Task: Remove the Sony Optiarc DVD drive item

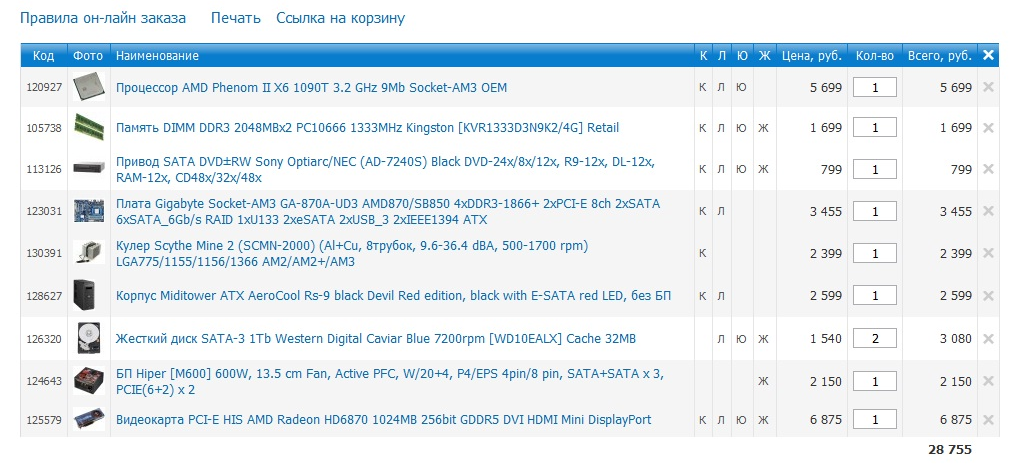Action: point(988,169)
